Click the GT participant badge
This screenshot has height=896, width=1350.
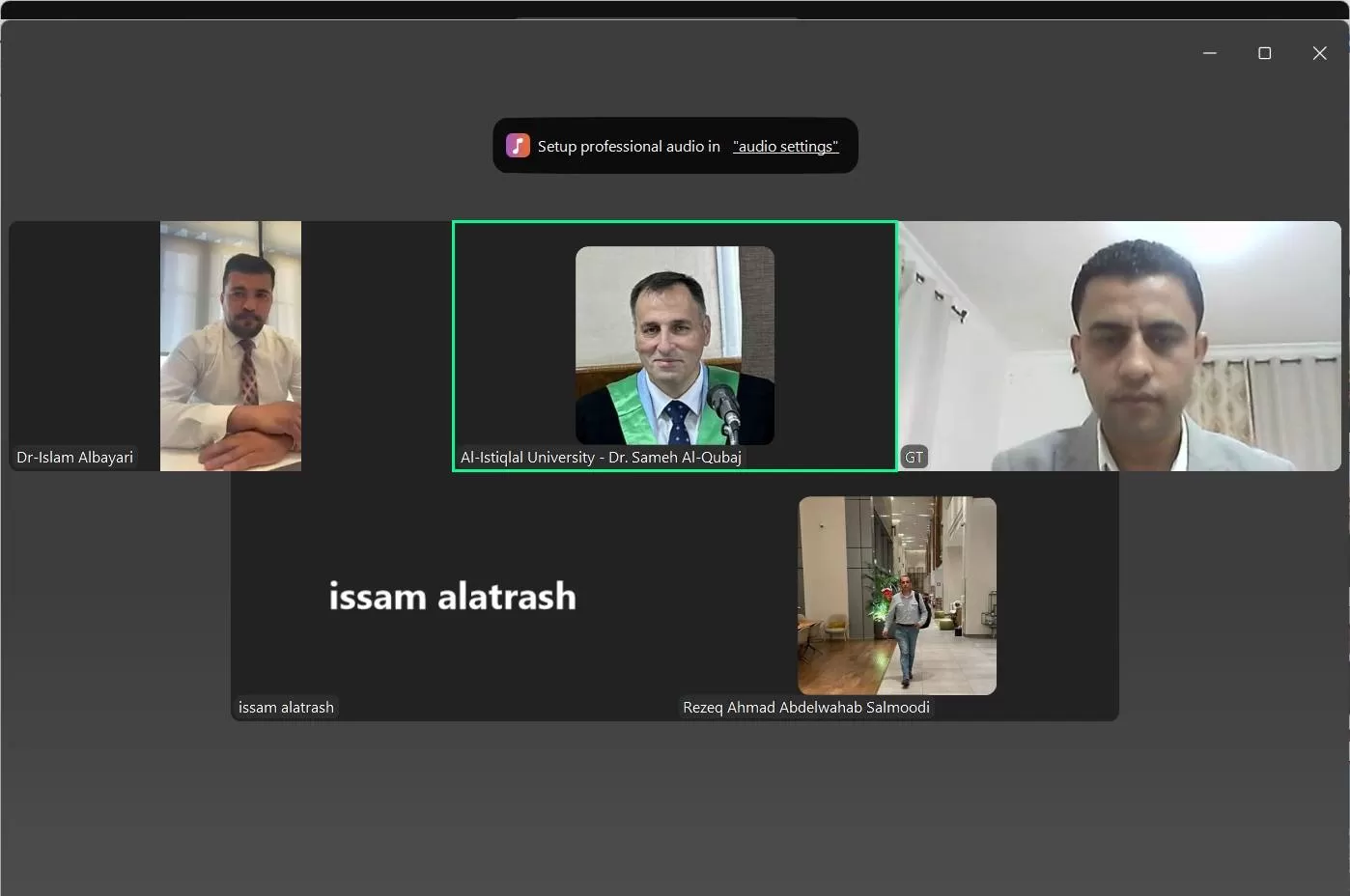tap(914, 458)
